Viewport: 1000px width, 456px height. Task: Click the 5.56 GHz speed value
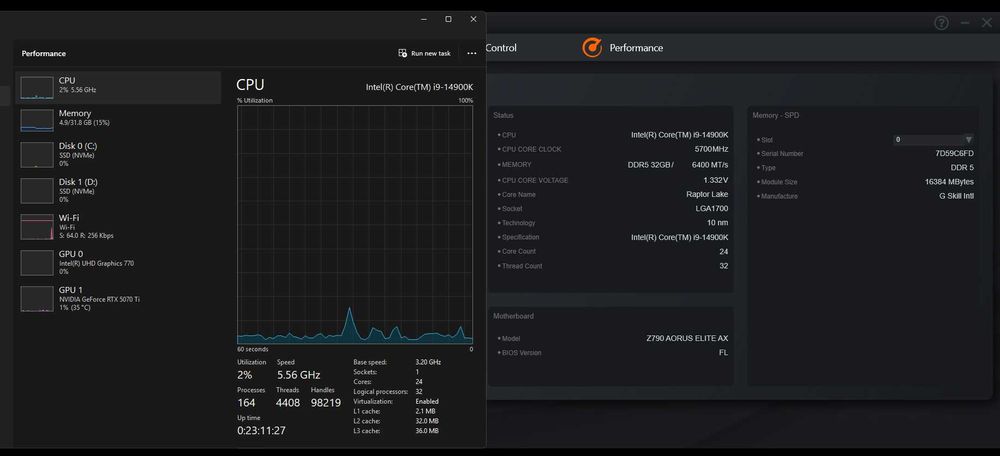(x=298, y=375)
